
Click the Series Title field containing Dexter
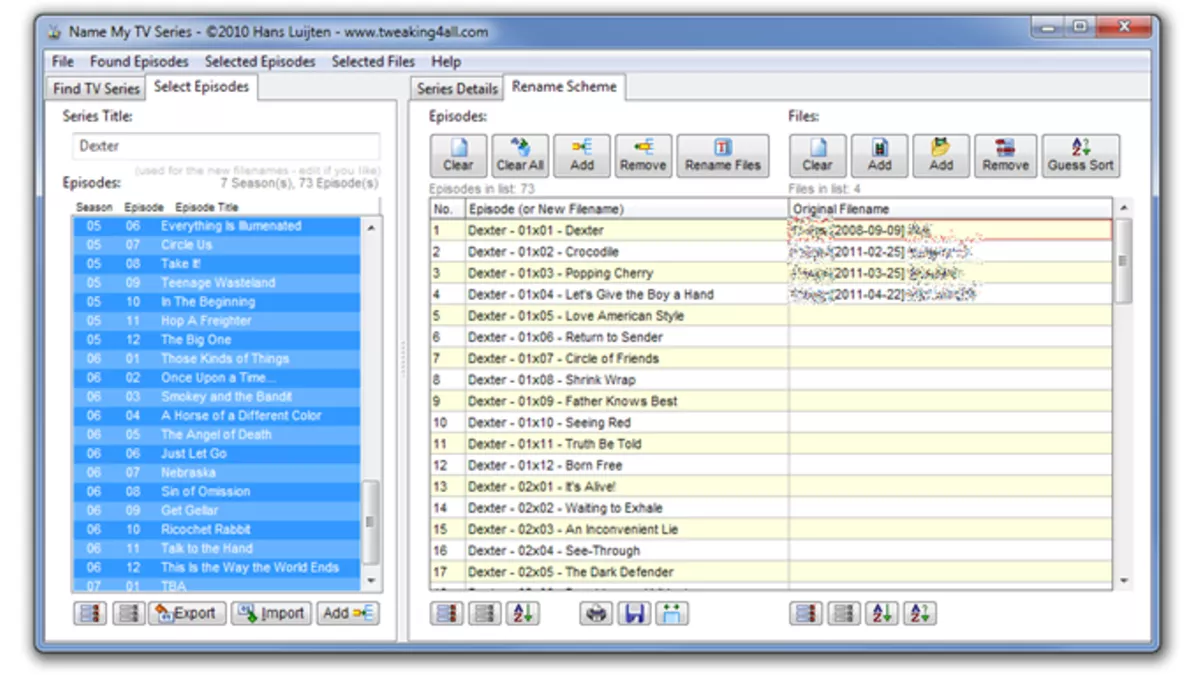(x=225, y=146)
